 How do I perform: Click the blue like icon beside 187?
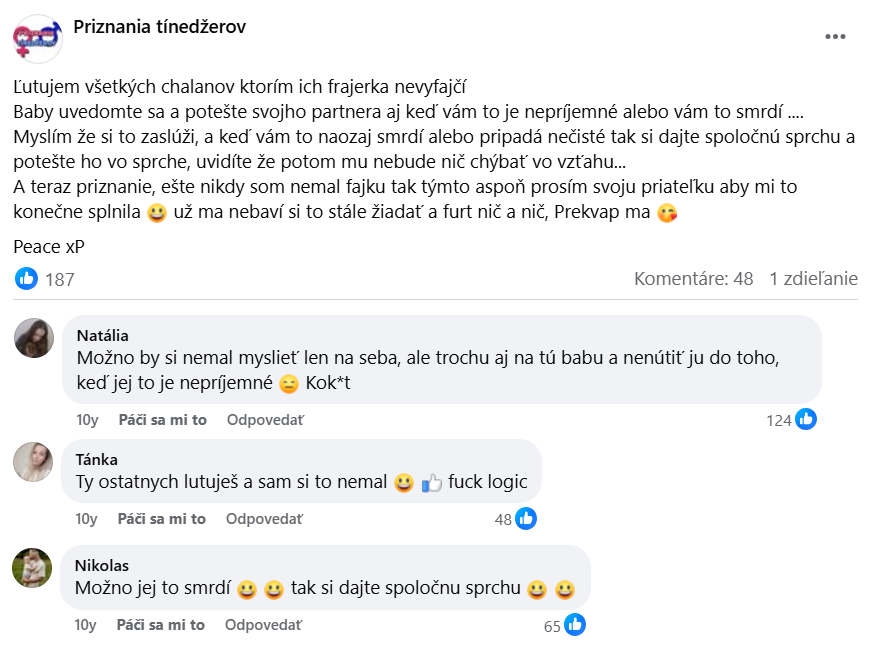coord(26,279)
